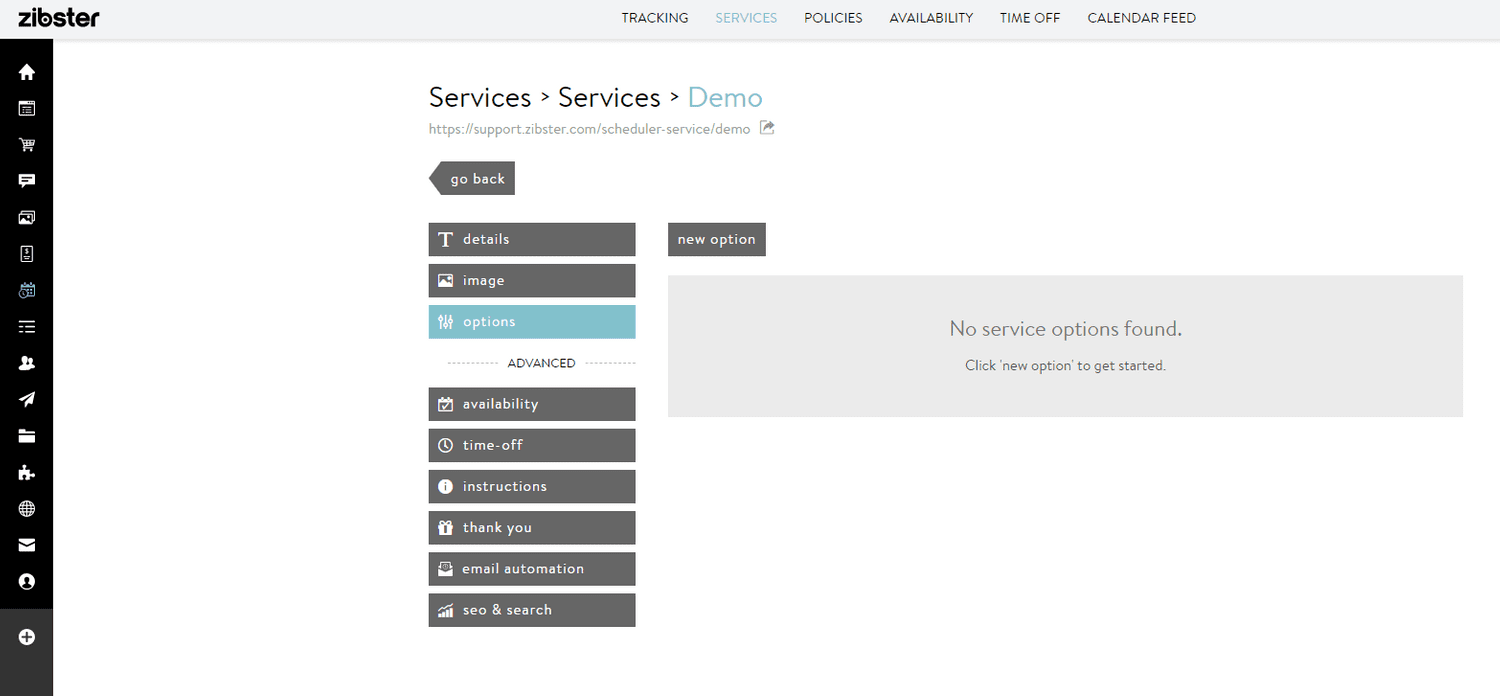Switch to the POLICIES tab

(x=832, y=17)
